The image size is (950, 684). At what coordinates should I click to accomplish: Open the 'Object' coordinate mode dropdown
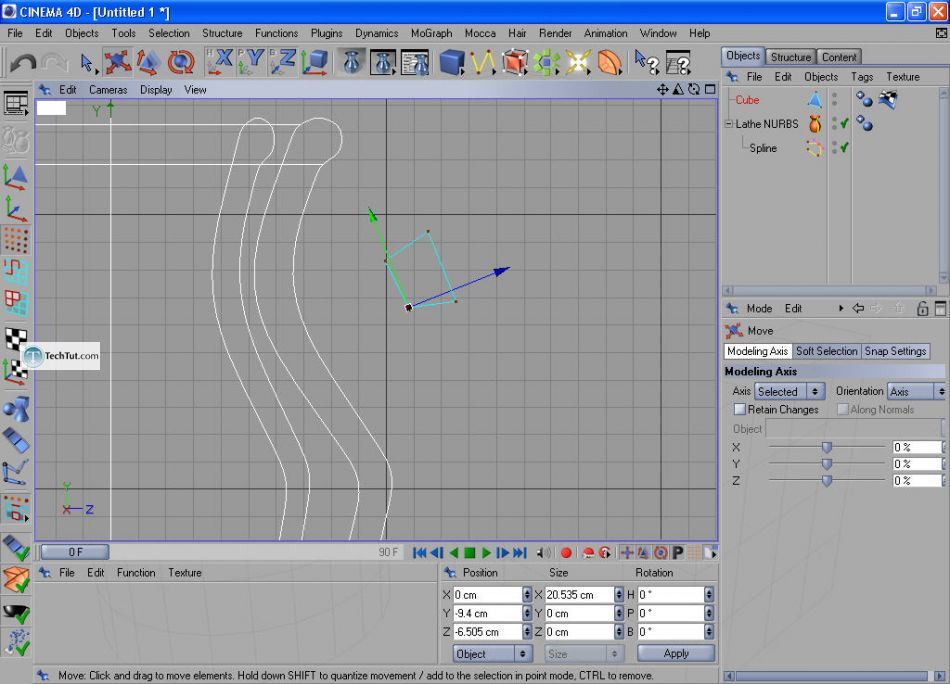coord(493,654)
